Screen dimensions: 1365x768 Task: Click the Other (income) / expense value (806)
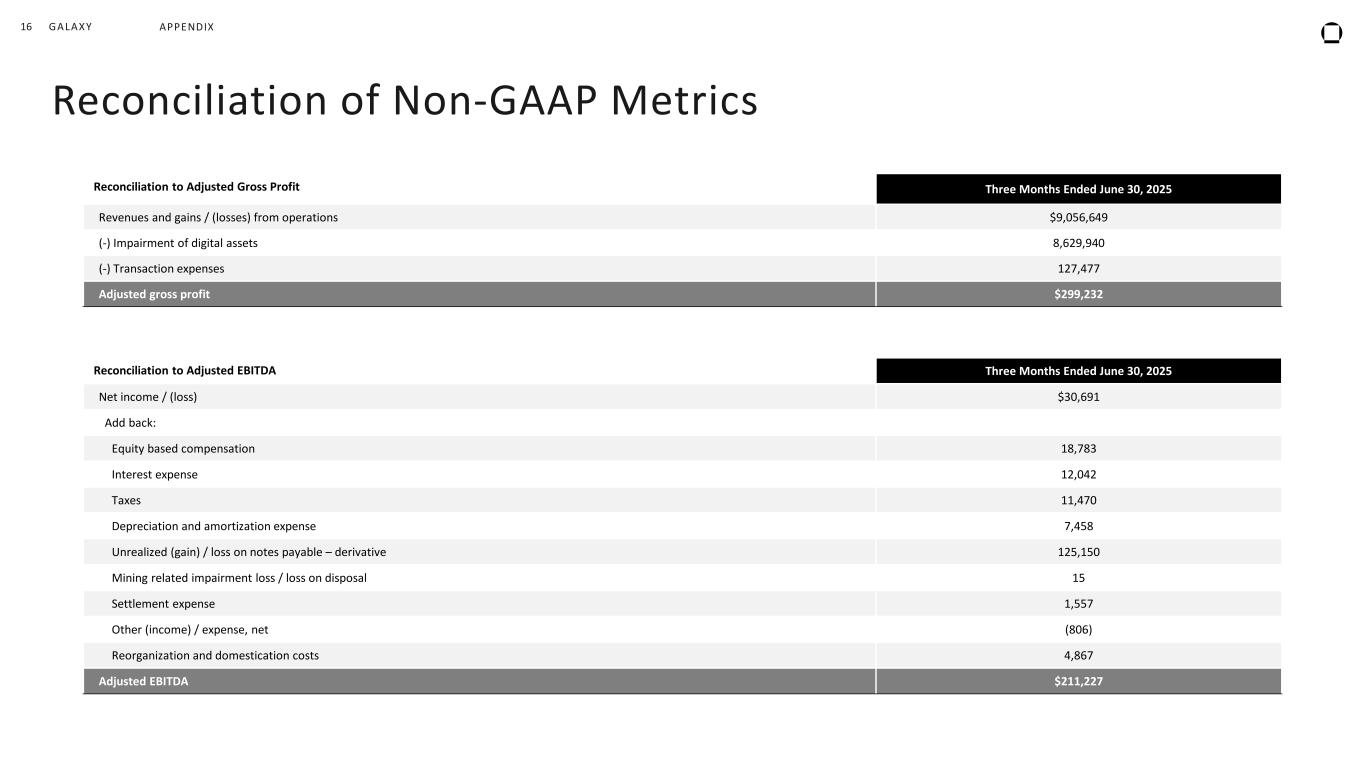coord(1078,630)
